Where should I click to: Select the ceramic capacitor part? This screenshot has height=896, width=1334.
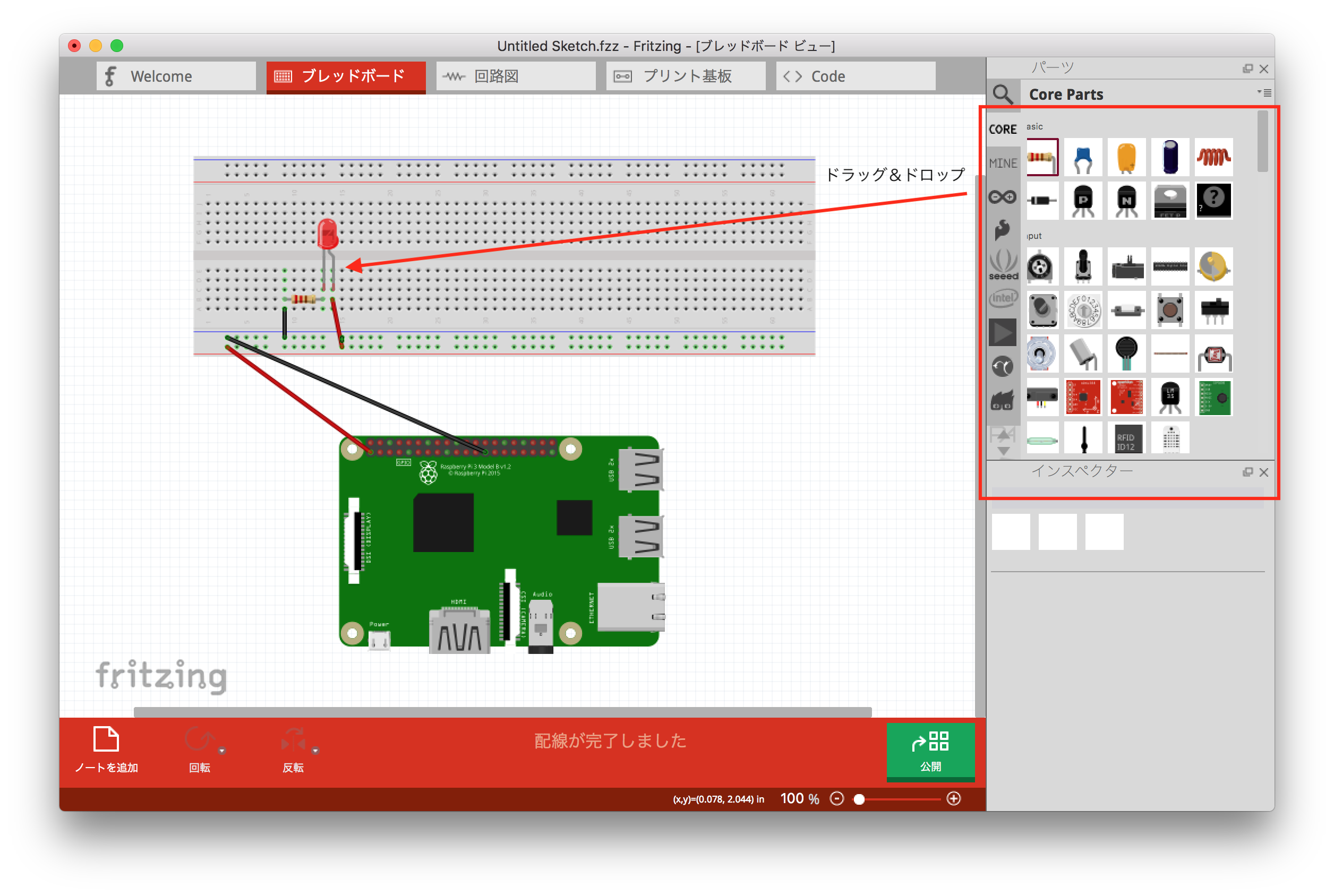click(1084, 157)
